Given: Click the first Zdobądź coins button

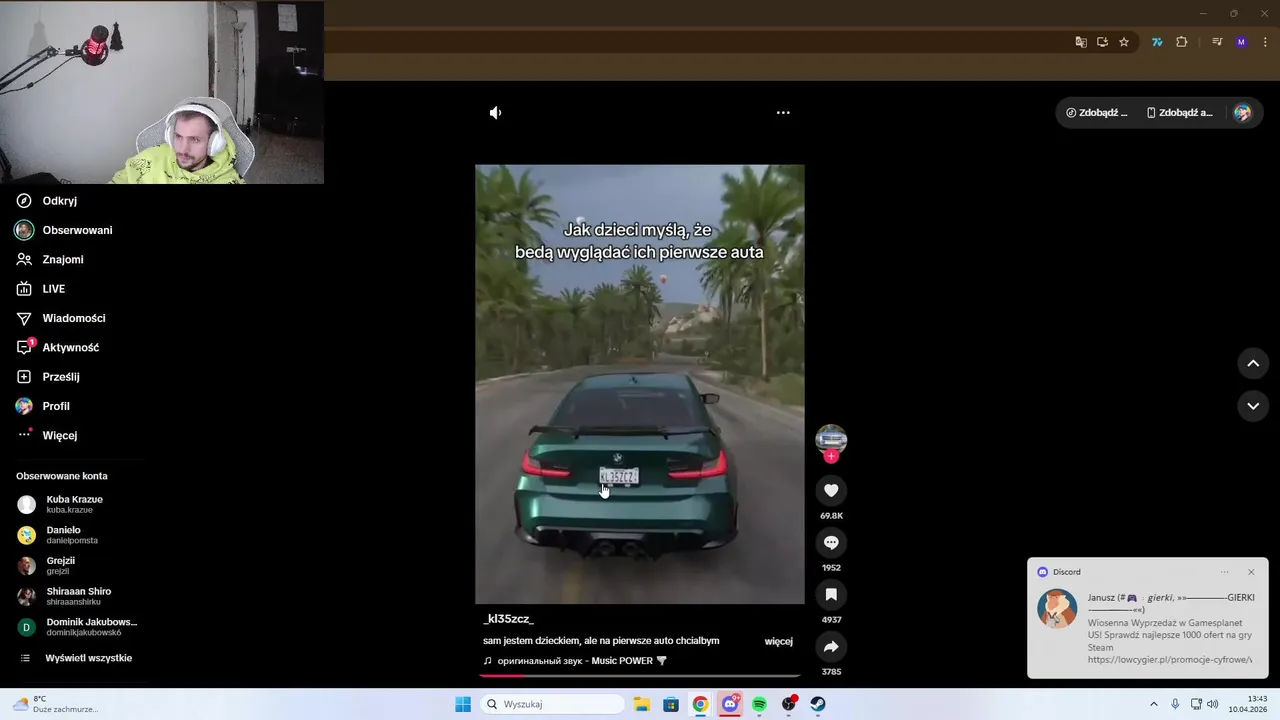Looking at the screenshot, I should [x=1097, y=113].
